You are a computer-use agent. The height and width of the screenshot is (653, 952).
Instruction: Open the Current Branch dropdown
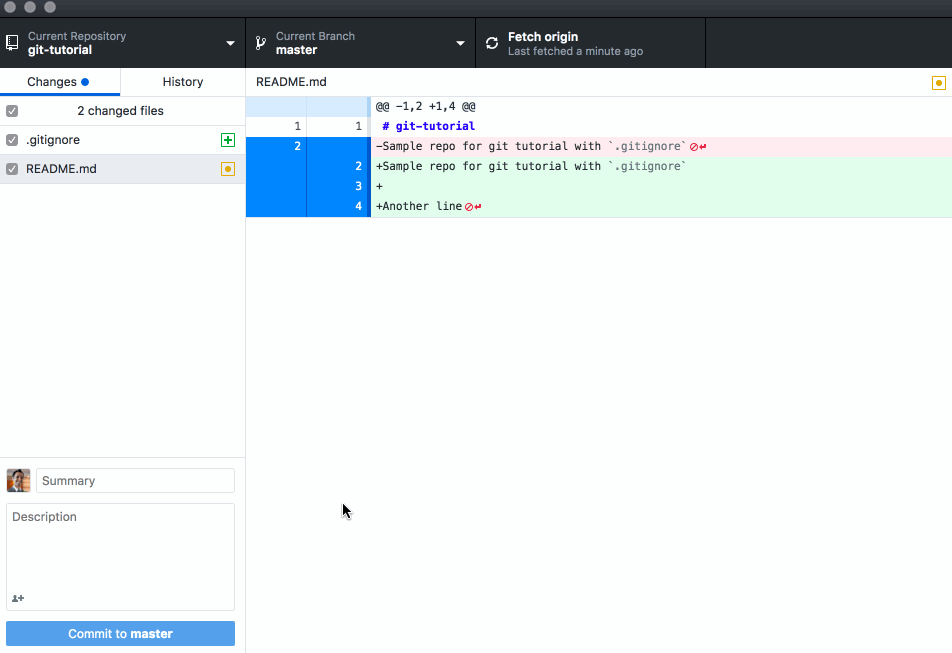[x=459, y=42]
